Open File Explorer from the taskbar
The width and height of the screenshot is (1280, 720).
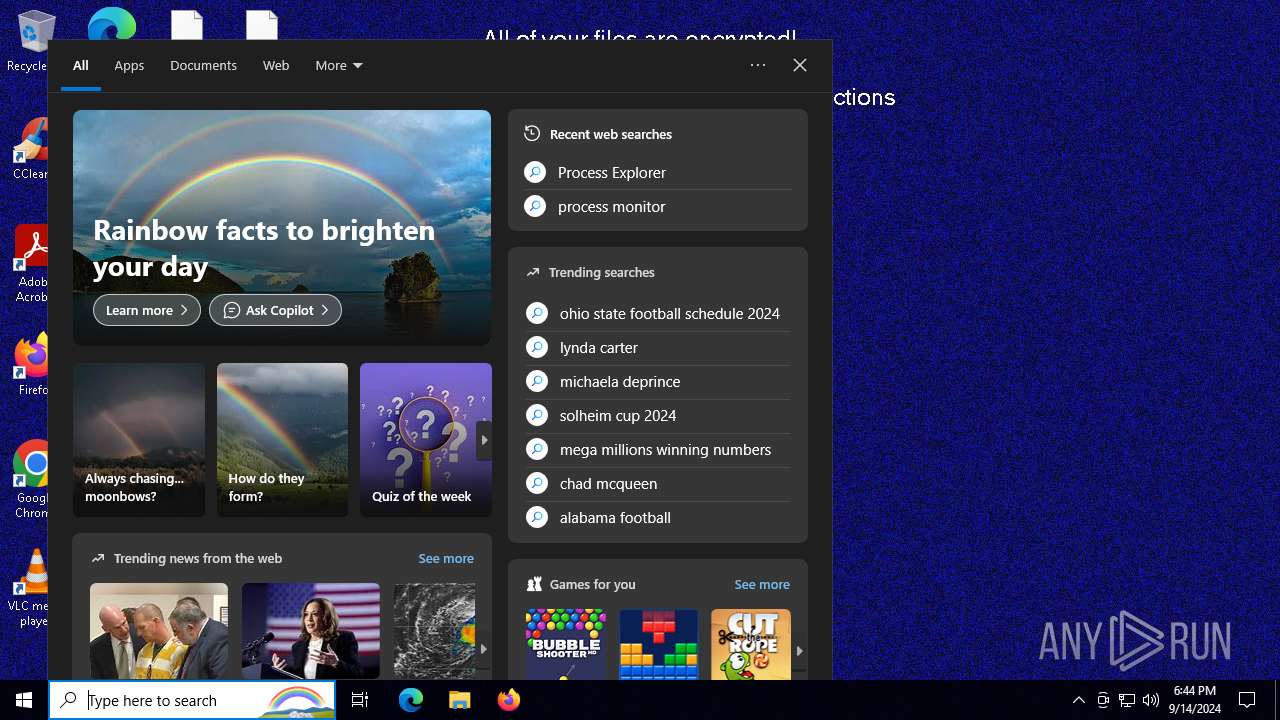tap(460, 700)
